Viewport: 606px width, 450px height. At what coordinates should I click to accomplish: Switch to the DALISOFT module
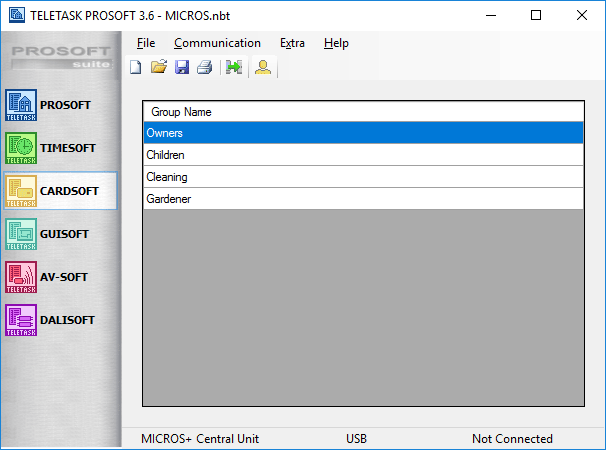tap(60, 320)
